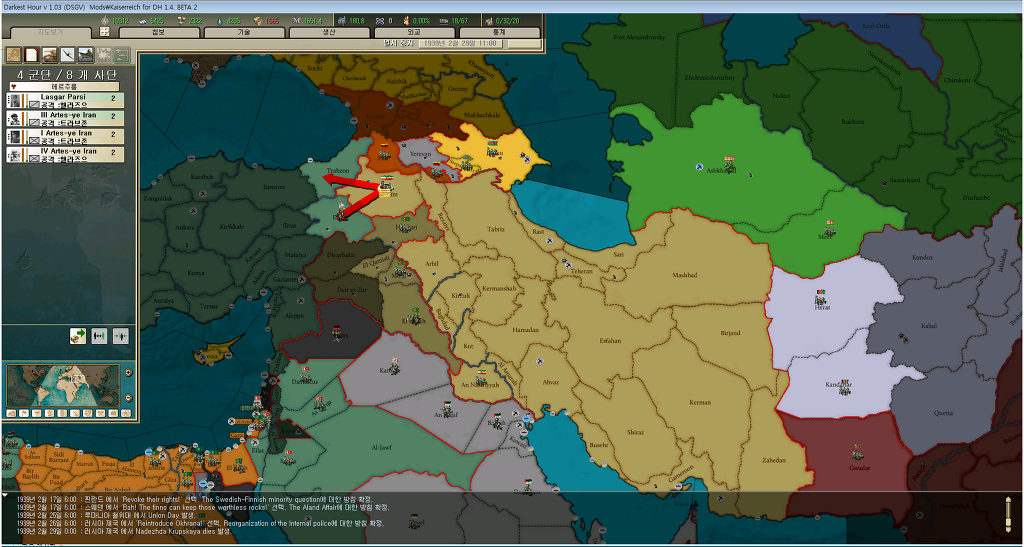
Task: Toggle the last map mode button under minimap
Action: [x=126, y=413]
